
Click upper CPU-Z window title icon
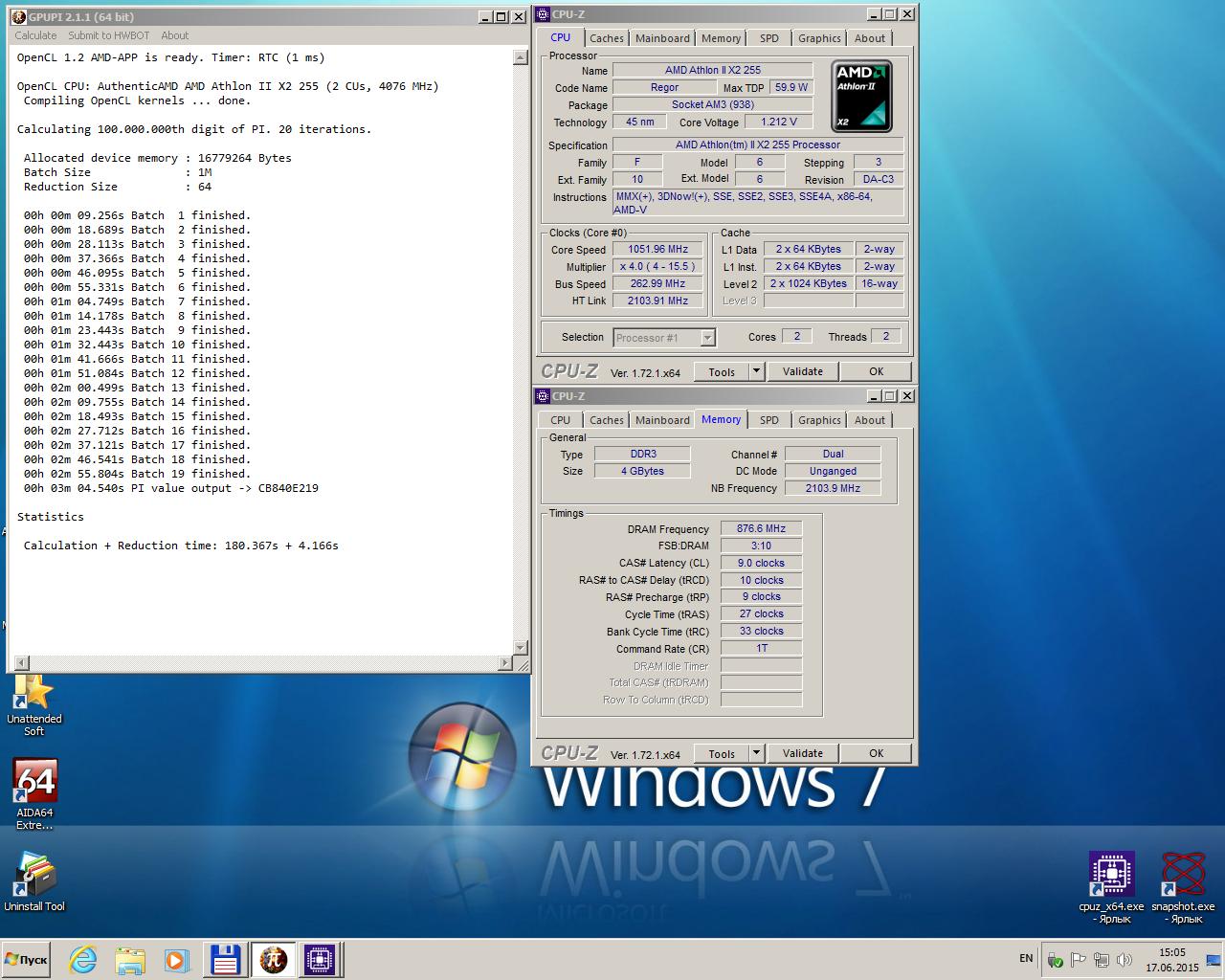(x=543, y=14)
